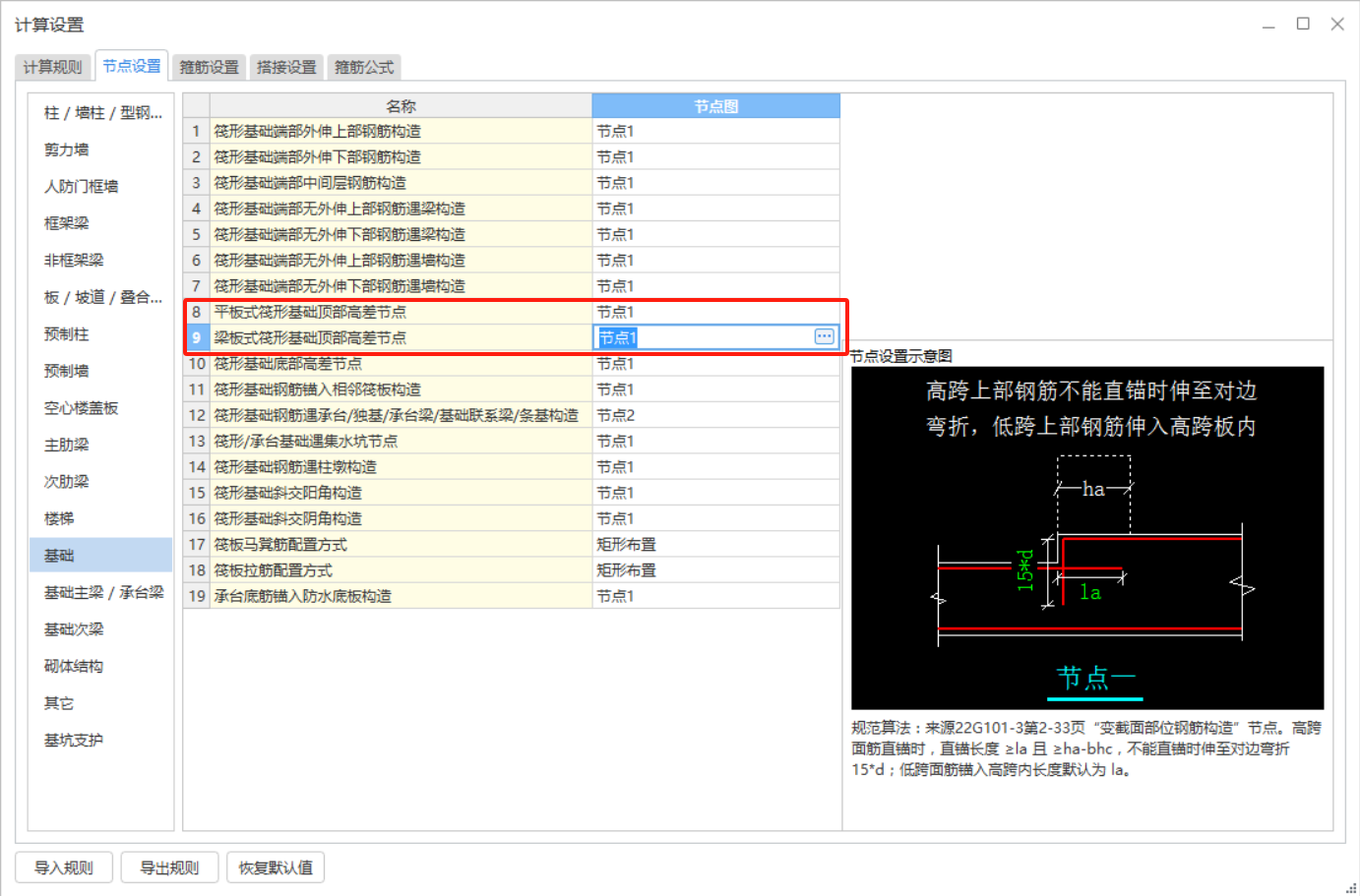Switch to the 计算规则 tab

(x=53, y=67)
